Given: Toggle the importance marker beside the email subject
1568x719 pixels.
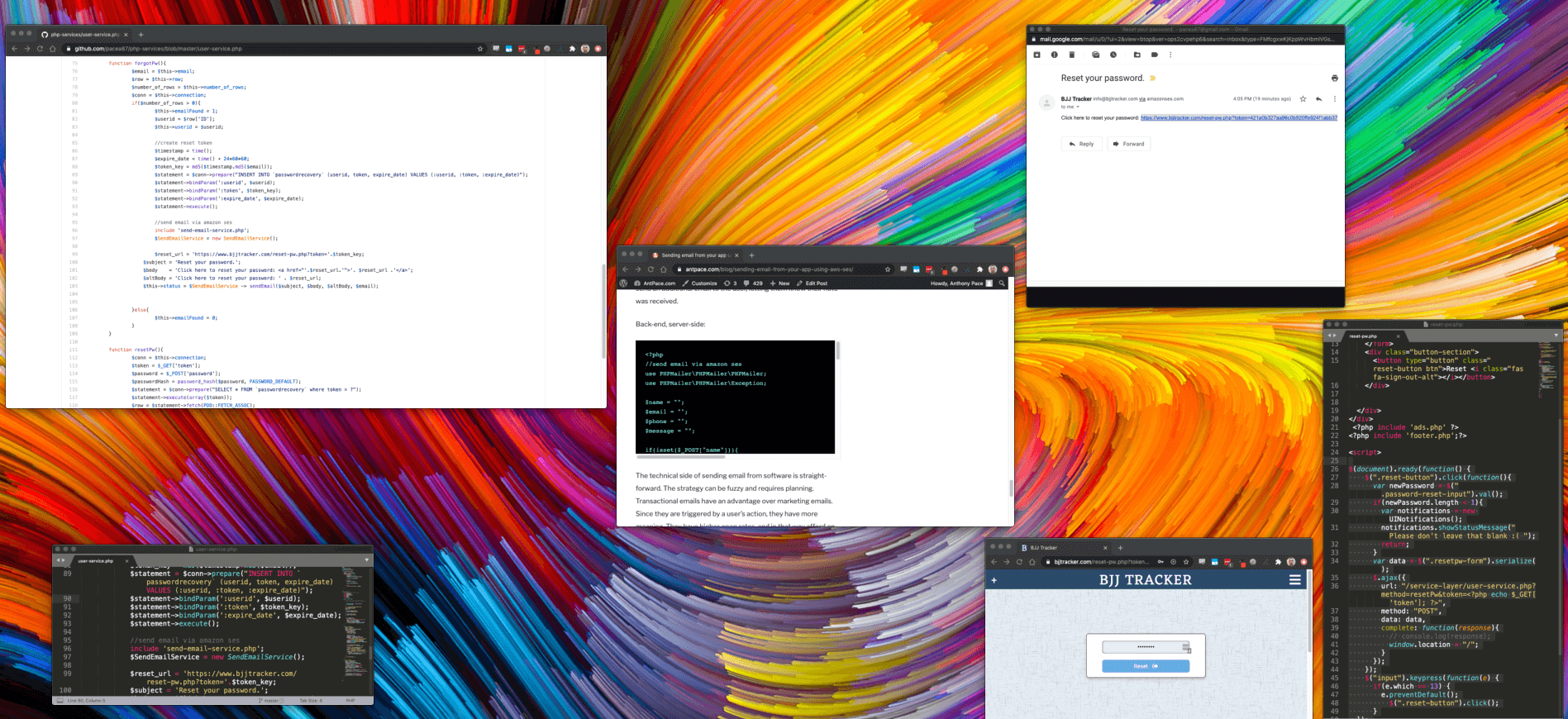Looking at the screenshot, I should 1152,78.
